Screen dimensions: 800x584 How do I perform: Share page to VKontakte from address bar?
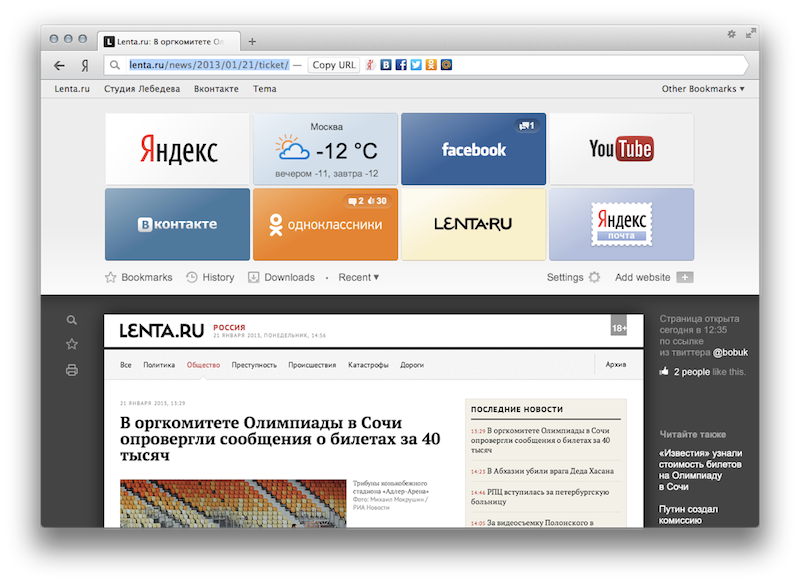coord(386,65)
